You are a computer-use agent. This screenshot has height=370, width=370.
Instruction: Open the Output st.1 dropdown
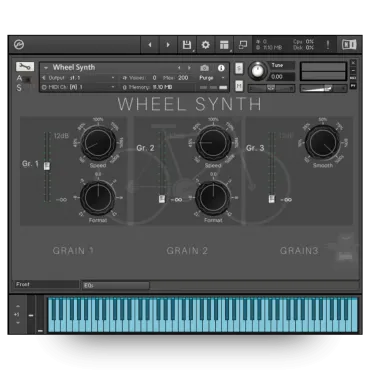click(x=79, y=78)
